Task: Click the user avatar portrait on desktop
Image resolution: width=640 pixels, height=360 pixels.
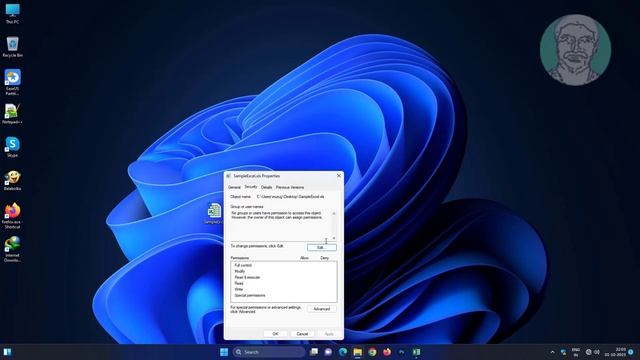Action: [x=575, y=50]
